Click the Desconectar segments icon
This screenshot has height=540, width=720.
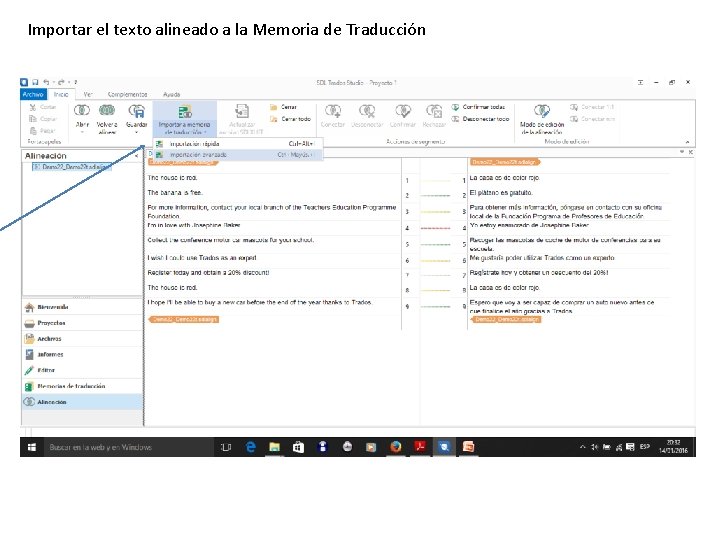tap(367, 111)
